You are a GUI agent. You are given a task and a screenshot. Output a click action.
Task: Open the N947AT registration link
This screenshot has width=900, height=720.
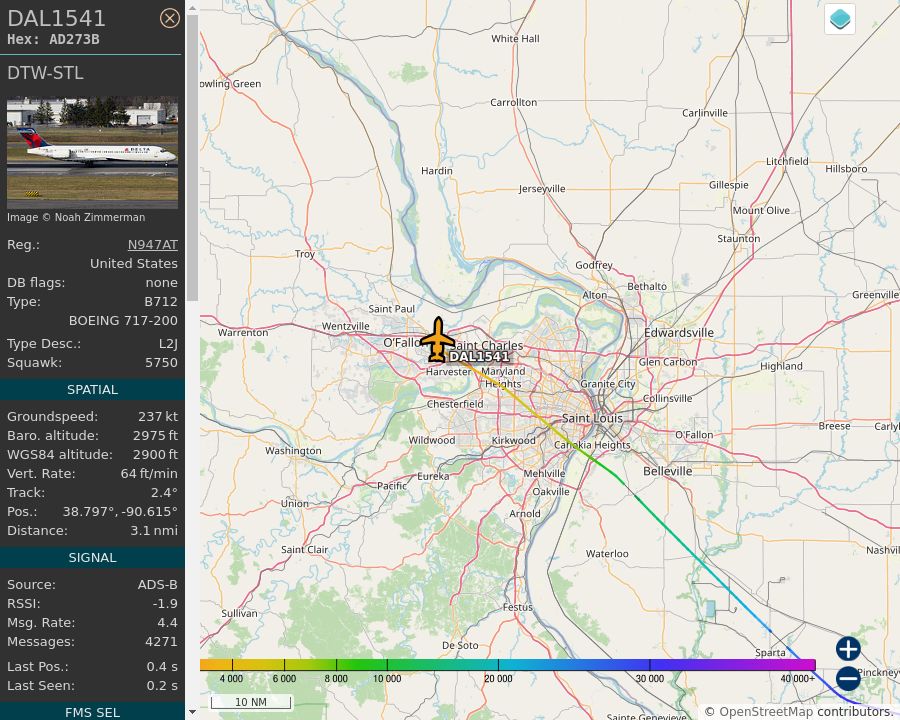pos(152,244)
